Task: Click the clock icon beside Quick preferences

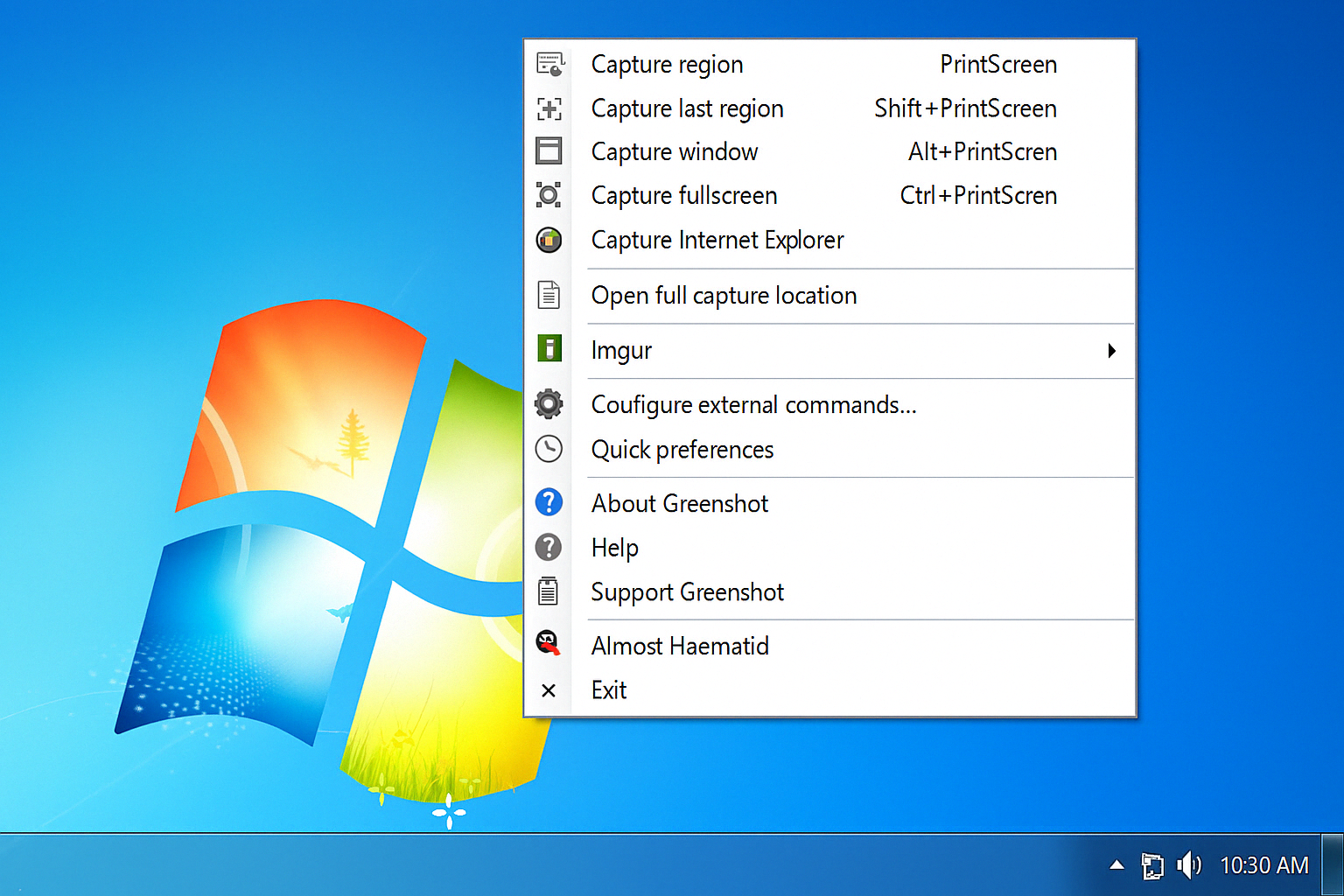Action: pos(549,449)
